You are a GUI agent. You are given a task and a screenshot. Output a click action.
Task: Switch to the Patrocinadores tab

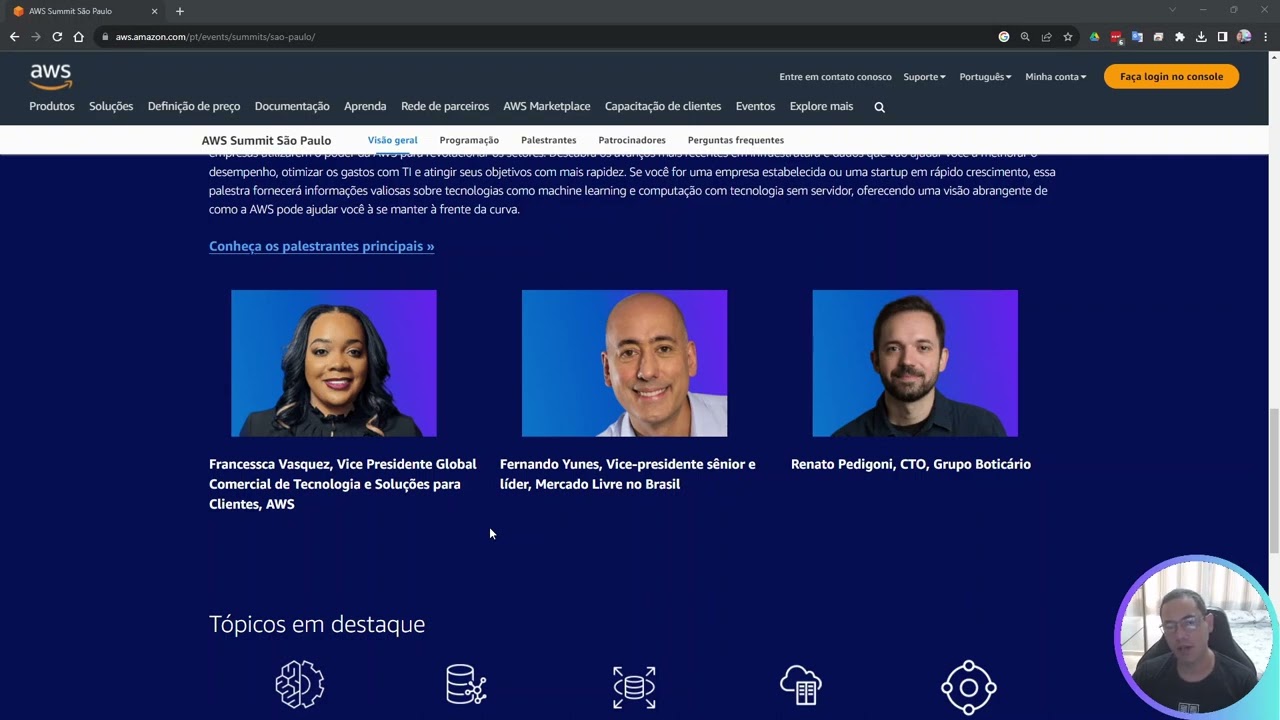[632, 140]
